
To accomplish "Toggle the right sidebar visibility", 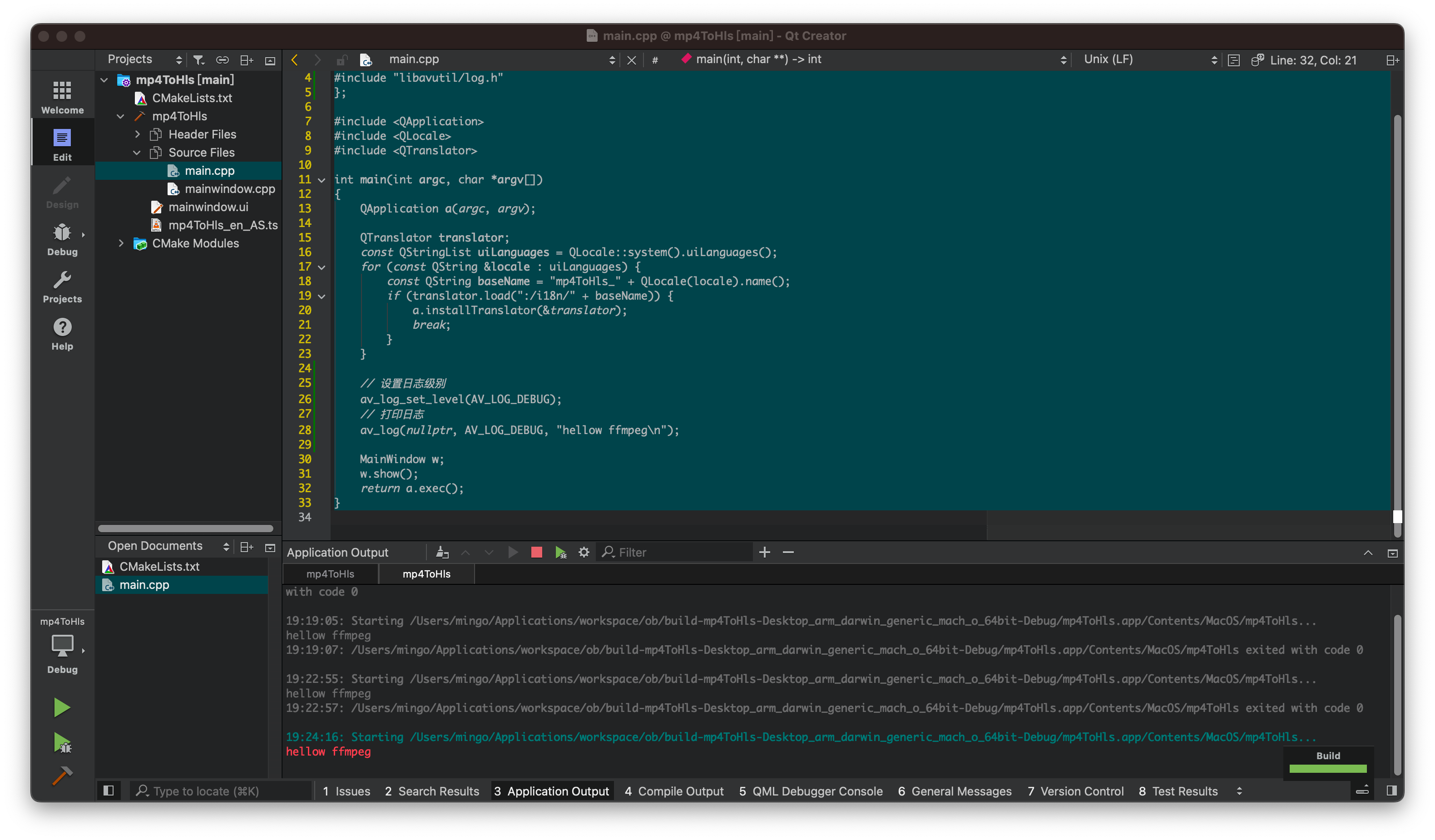I will [1391, 791].
